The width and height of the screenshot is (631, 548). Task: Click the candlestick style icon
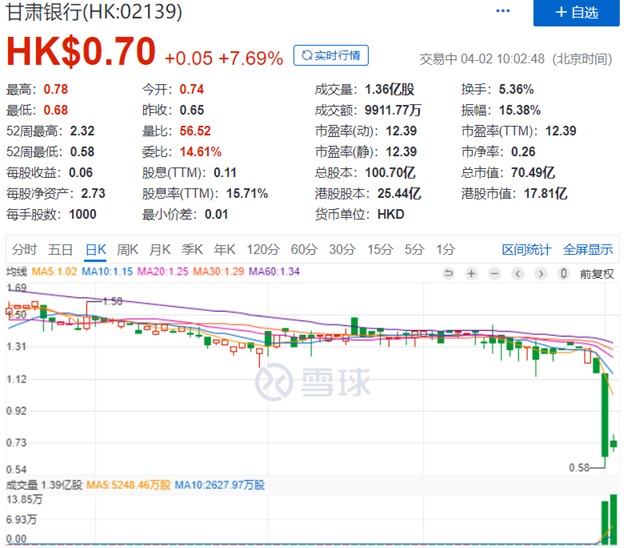563,274
